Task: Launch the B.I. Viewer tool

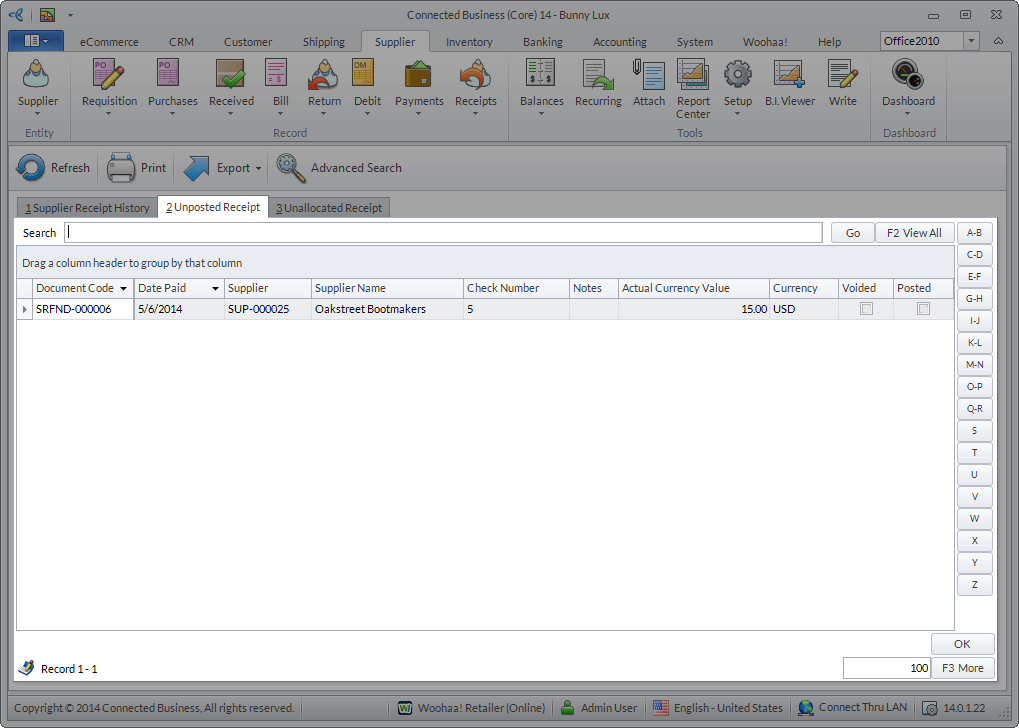Action: 789,77
